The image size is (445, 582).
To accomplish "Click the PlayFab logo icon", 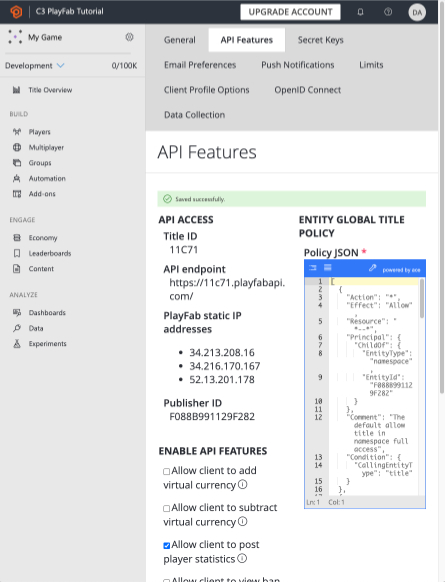I will (x=16, y=12).
